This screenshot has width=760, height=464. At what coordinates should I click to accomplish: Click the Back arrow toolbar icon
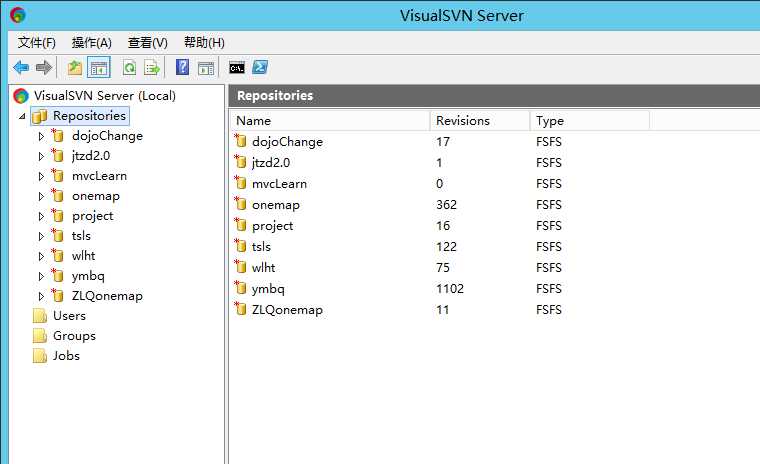coord(21,68)
